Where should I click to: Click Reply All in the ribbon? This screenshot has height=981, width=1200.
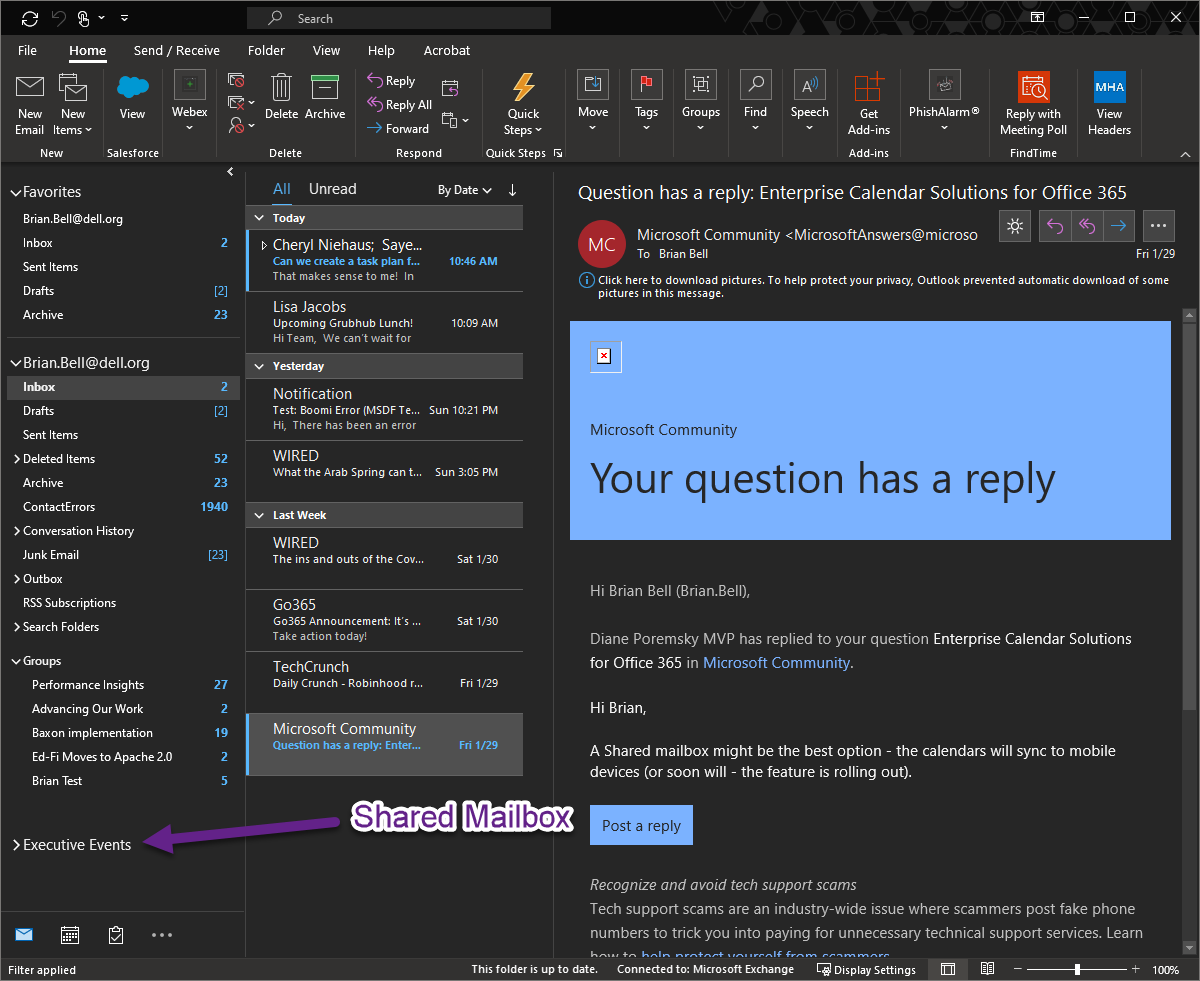[x=399, y=105]
